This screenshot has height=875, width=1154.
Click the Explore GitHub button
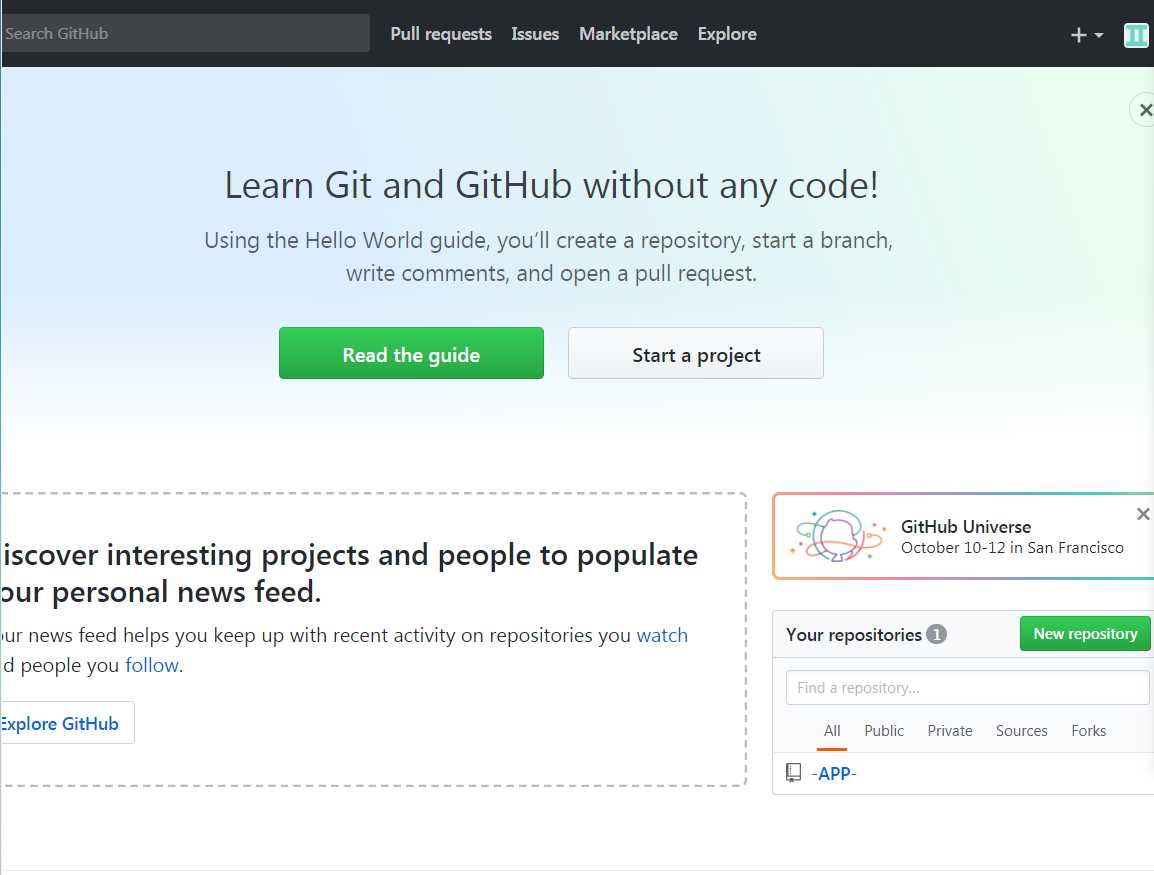tap(66, 723)
